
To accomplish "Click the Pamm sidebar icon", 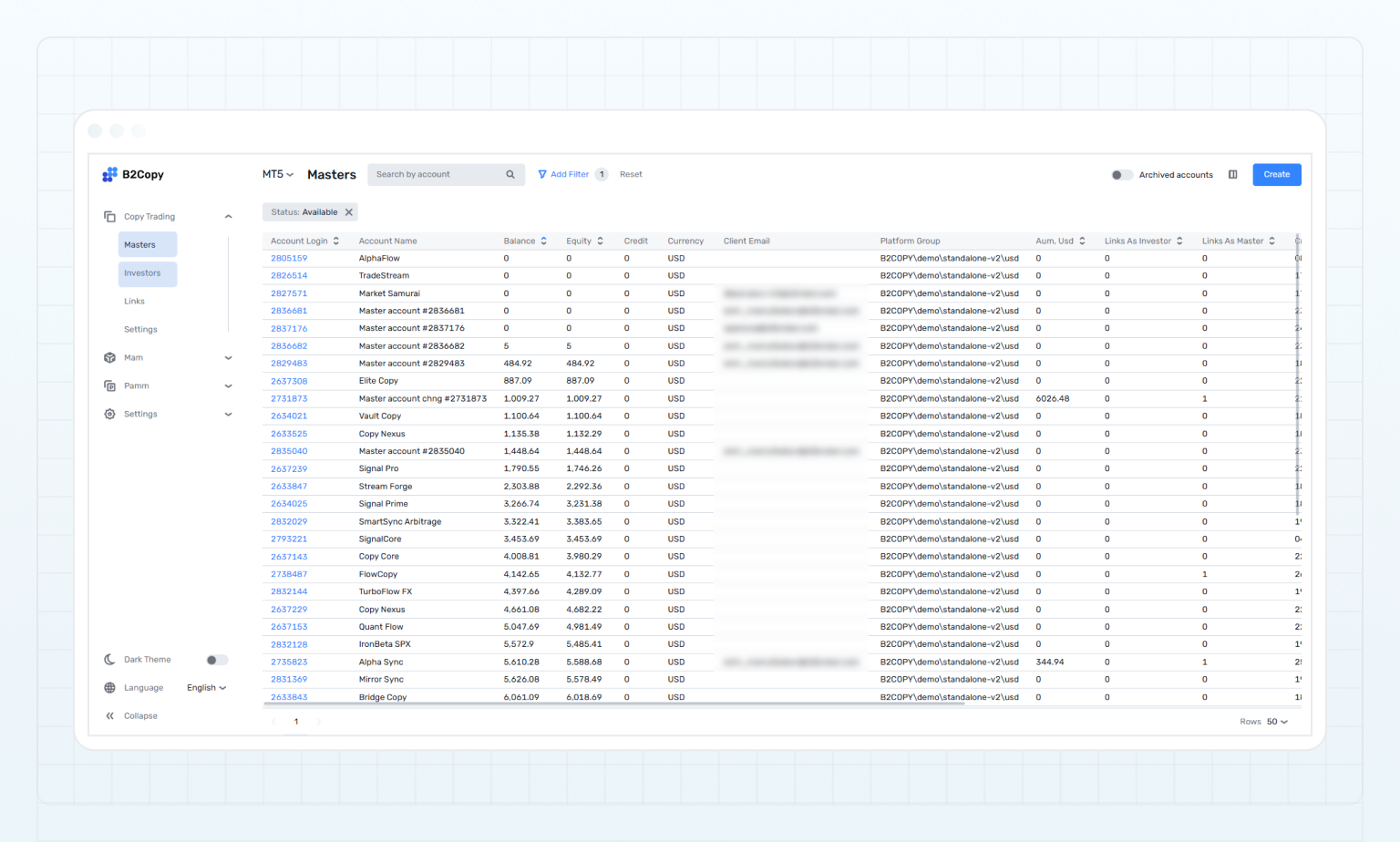I will tap(109, 386).
